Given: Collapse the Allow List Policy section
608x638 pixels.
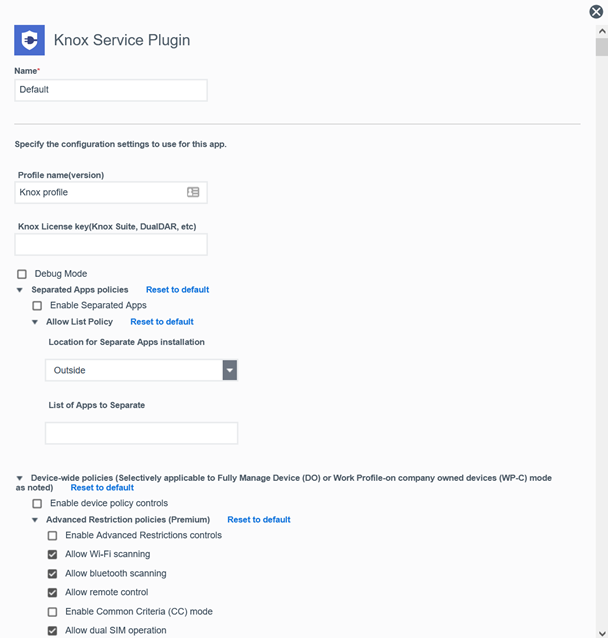Looking at the screenshot, I should (35, 322).
